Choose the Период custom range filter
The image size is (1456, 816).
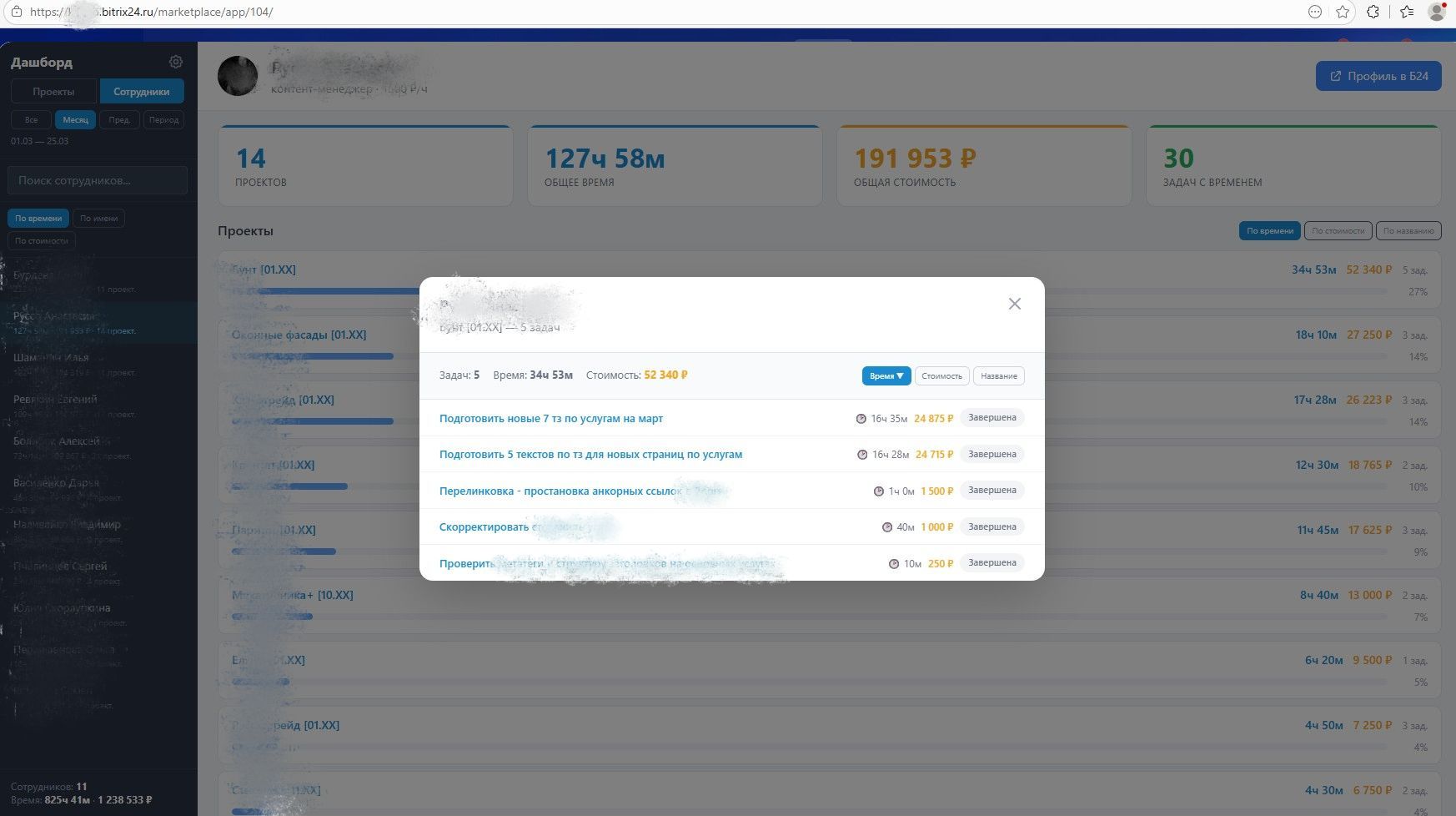pyautogui.click(x=163, y=120)
